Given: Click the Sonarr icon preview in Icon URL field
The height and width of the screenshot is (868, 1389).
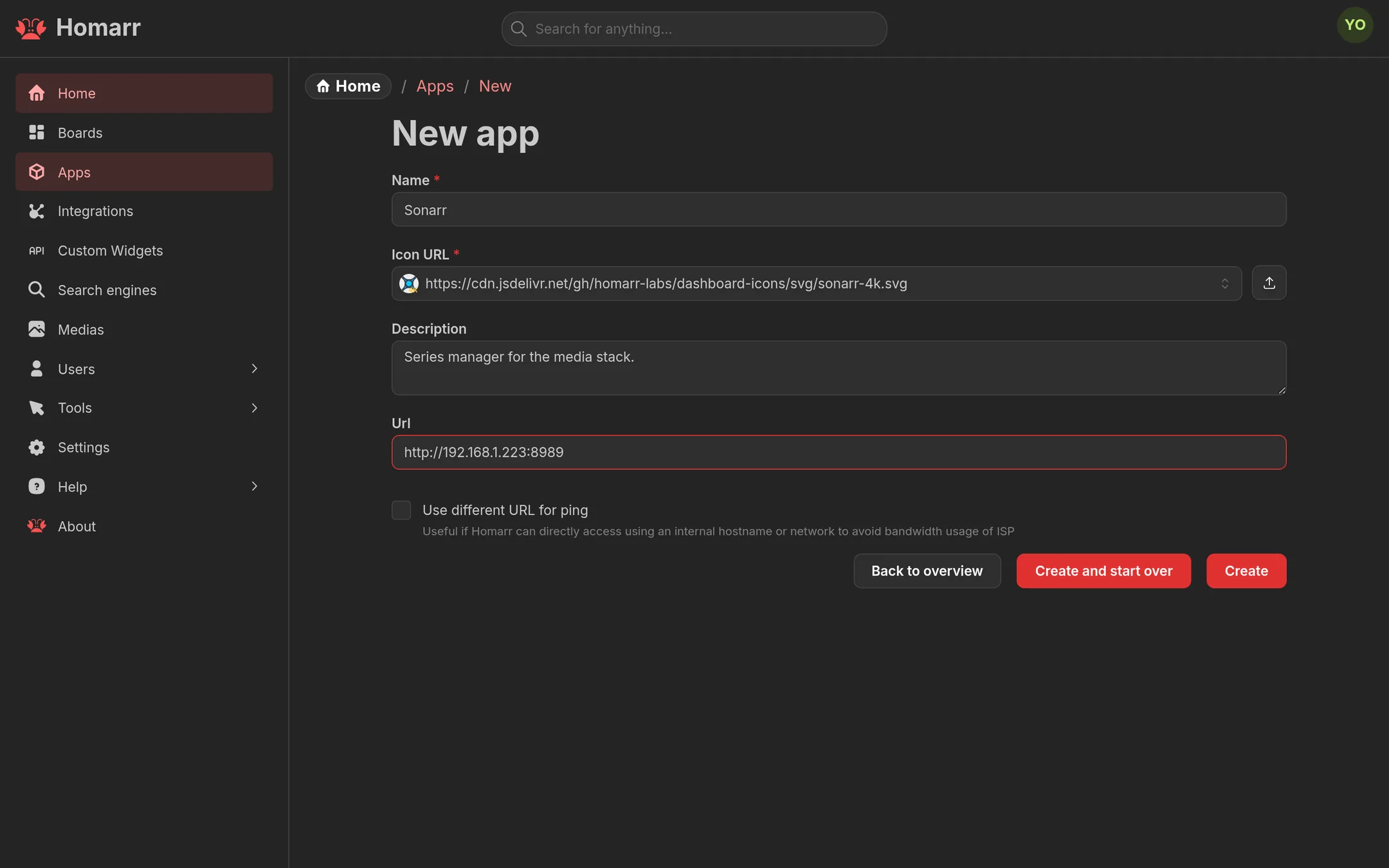Looking at the screenshot, I should point(409,284).
